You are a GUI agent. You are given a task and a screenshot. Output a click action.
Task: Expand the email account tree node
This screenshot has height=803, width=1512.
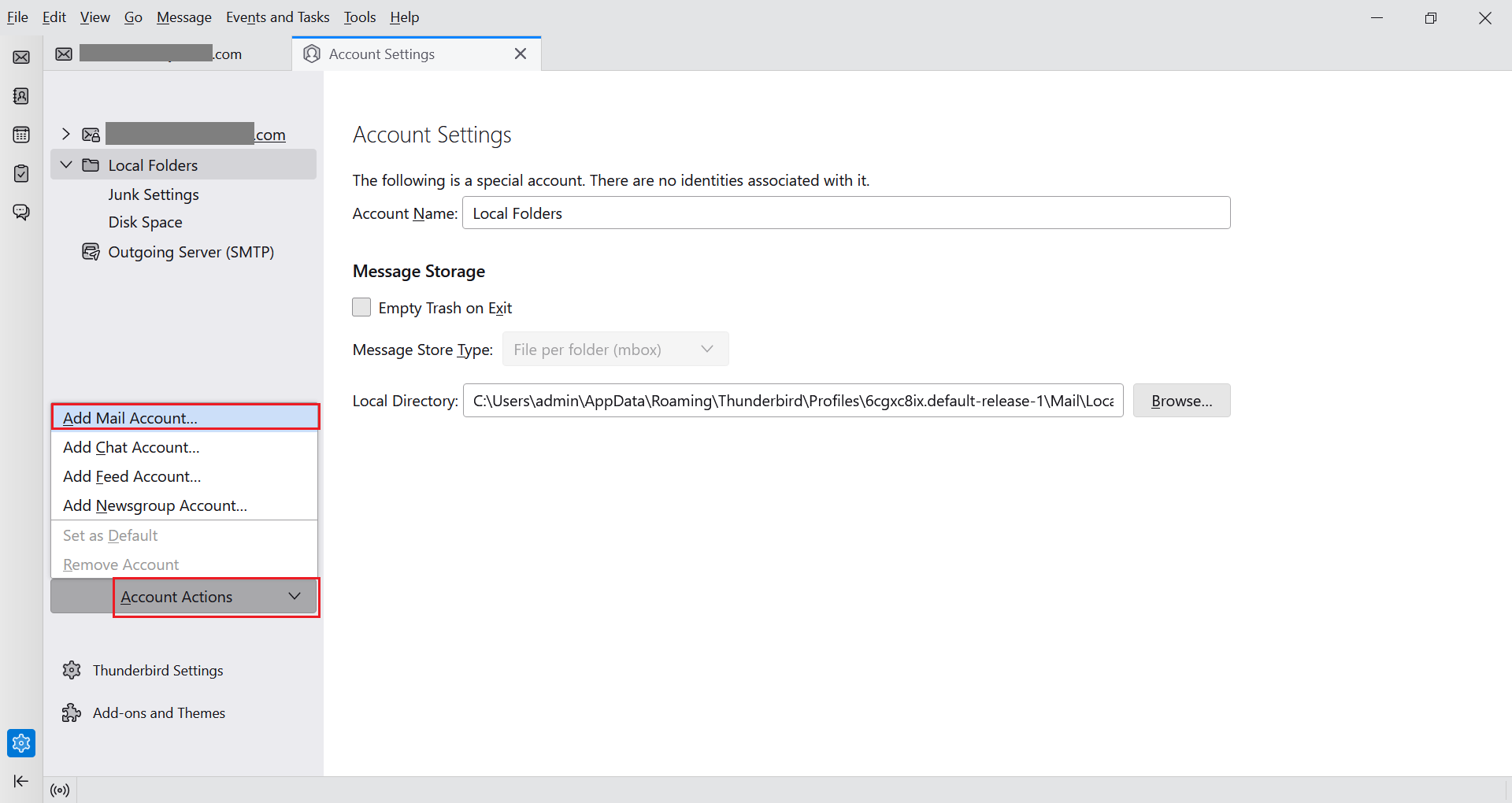click(x=66, y=134)
